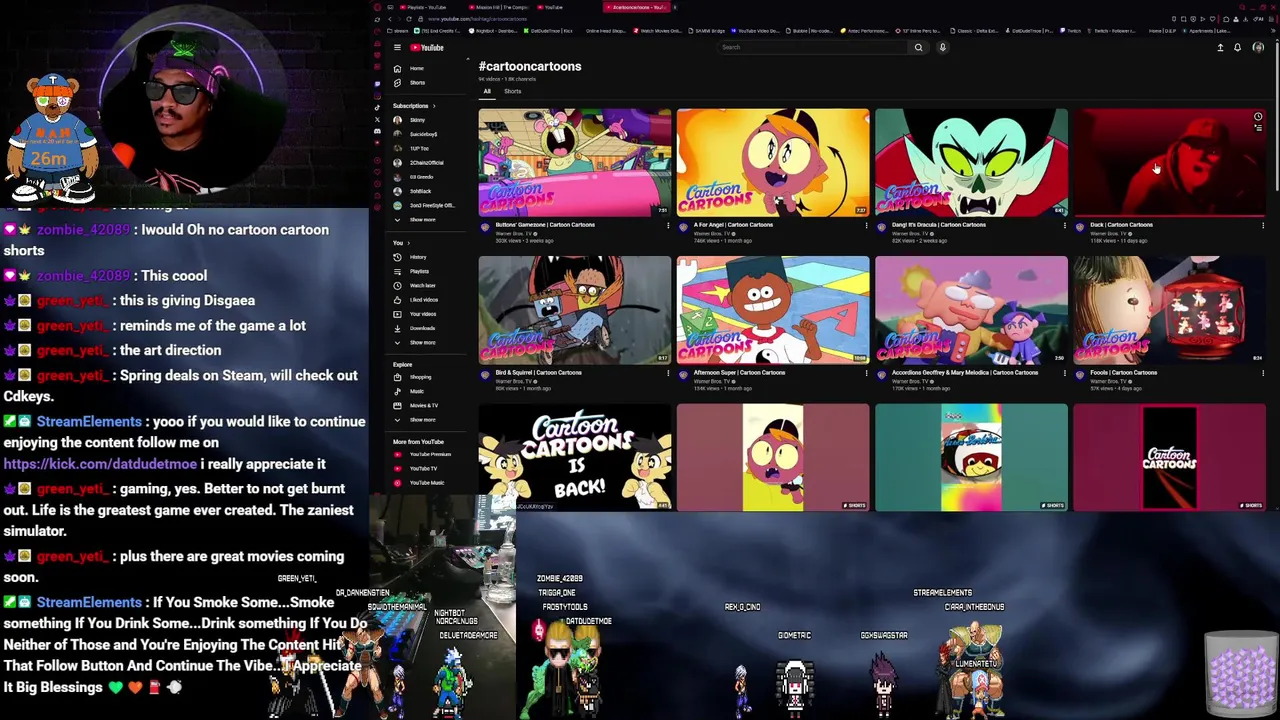Open Movies & TV under Explore
This screenshot has height=720, width=1280.
(x=416, y=405)
